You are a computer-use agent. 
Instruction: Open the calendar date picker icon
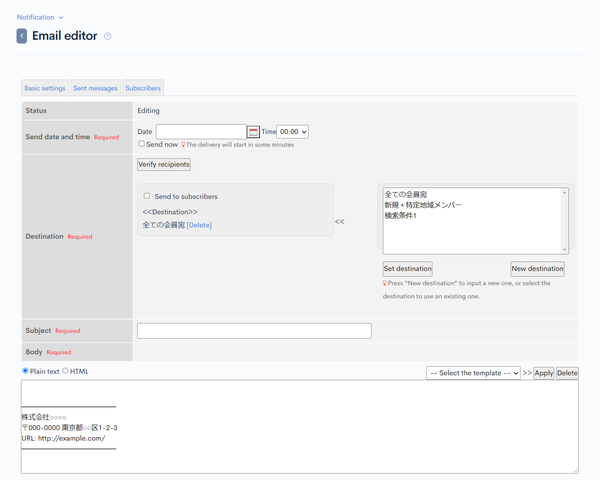tap(253, 132)
